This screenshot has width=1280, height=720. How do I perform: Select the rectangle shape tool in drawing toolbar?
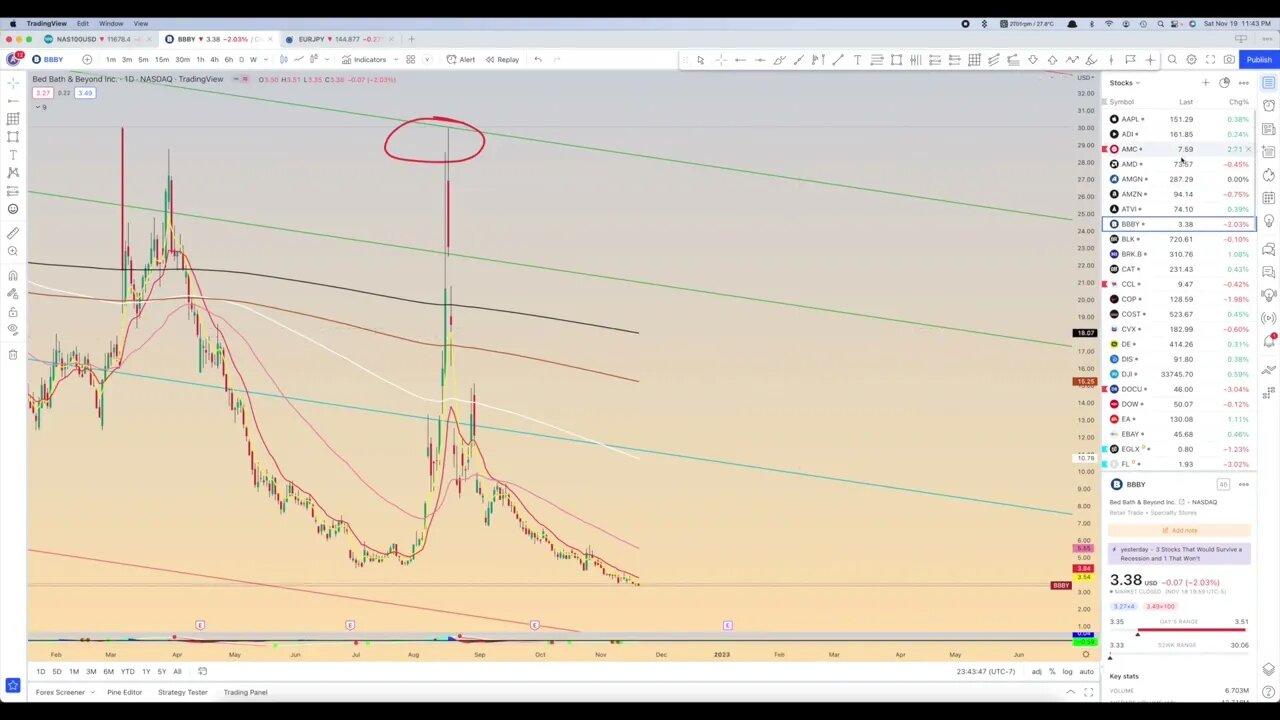click(896, 60)
